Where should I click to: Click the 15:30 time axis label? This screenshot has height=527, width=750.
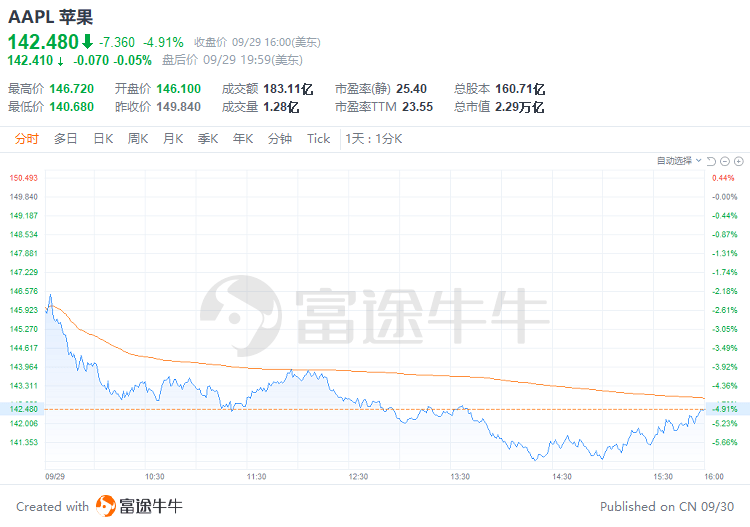click(x=663, y=477)
